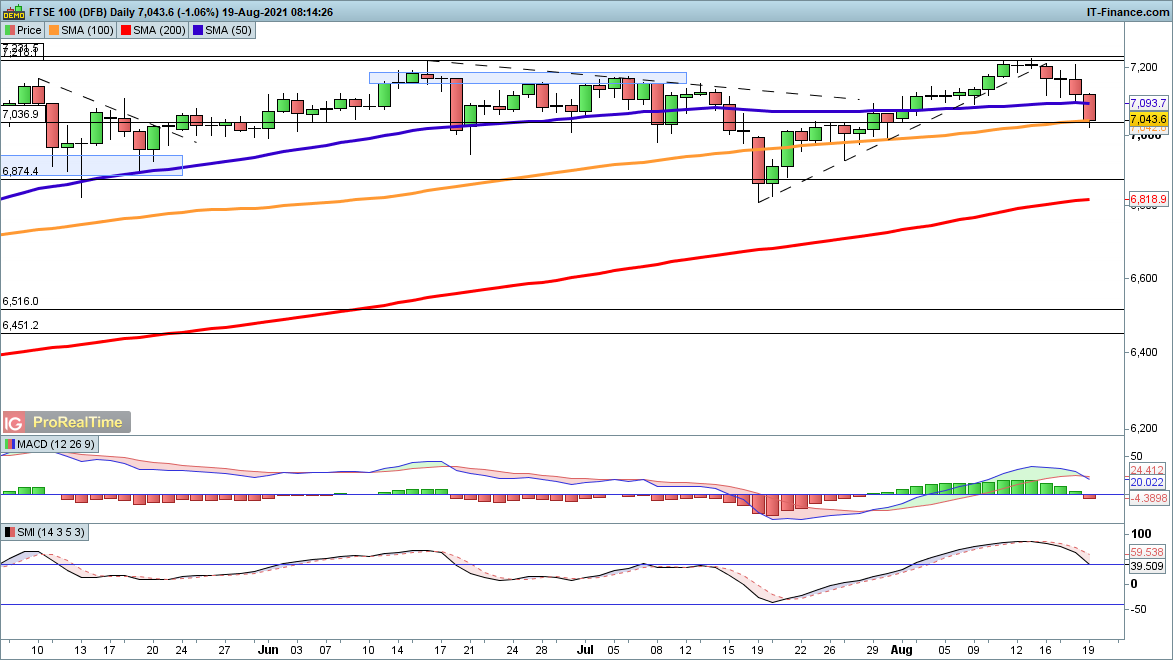The height and width of the screenshot is (660, 1173).
Task: Select the 7,093.7 SMA 50 price tag
Action: [x=1147, y=104]
